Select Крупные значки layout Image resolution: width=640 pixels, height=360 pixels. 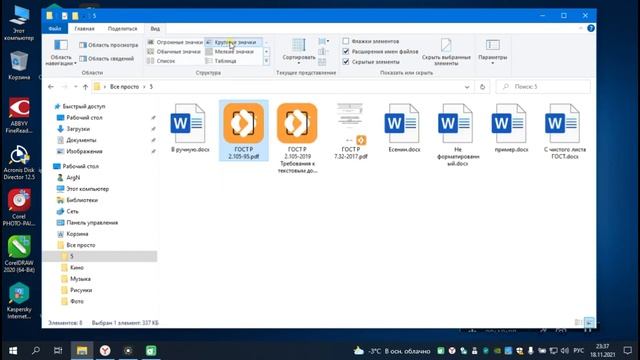coord(233,42)
